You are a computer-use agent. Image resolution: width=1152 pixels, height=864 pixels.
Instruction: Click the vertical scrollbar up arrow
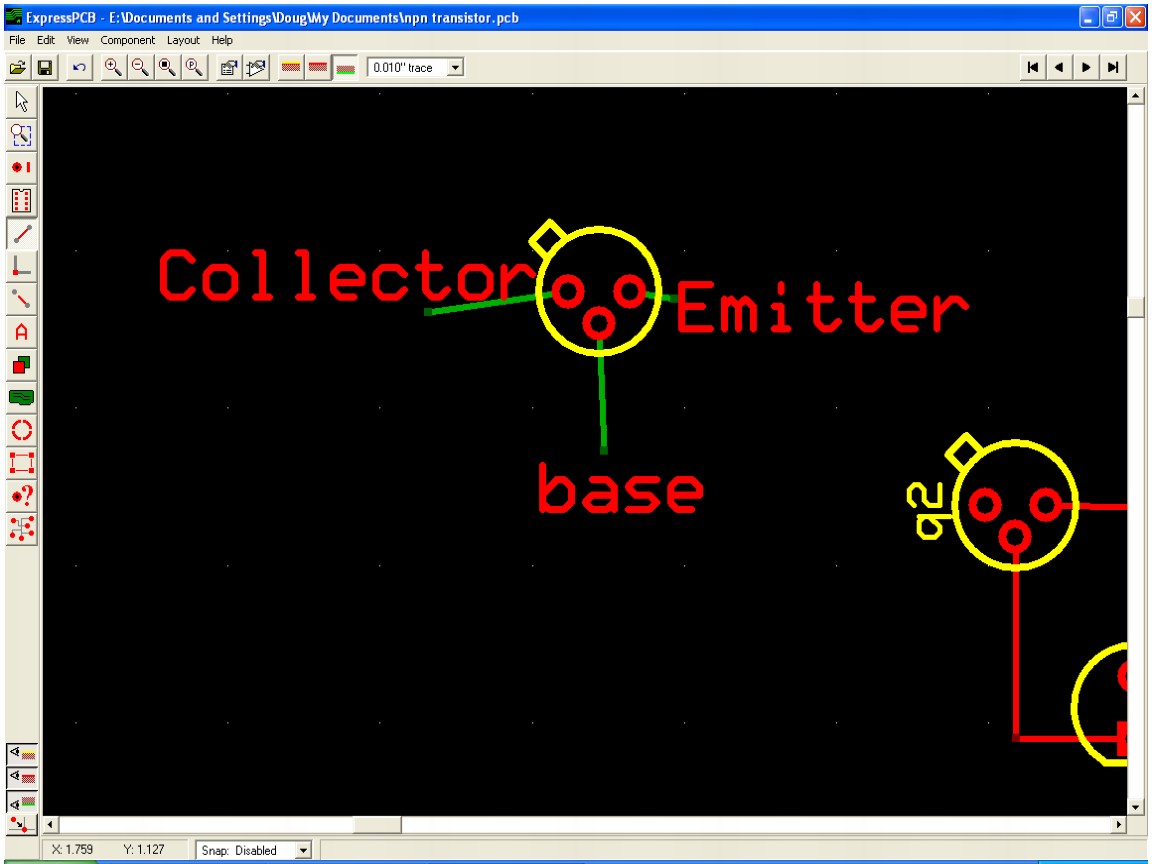[1136, 96]
